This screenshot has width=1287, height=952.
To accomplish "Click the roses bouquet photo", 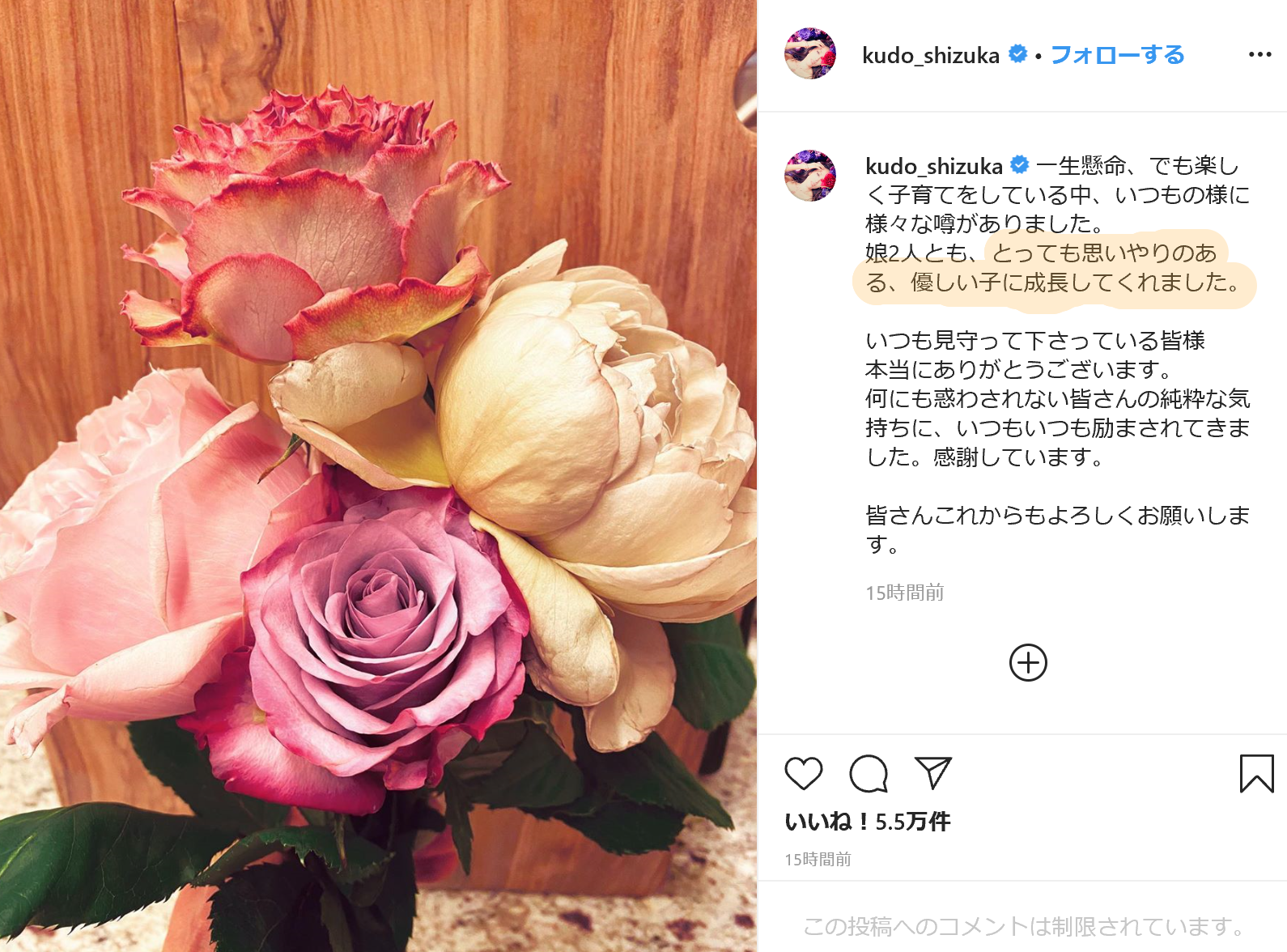I will pos(378,476).
